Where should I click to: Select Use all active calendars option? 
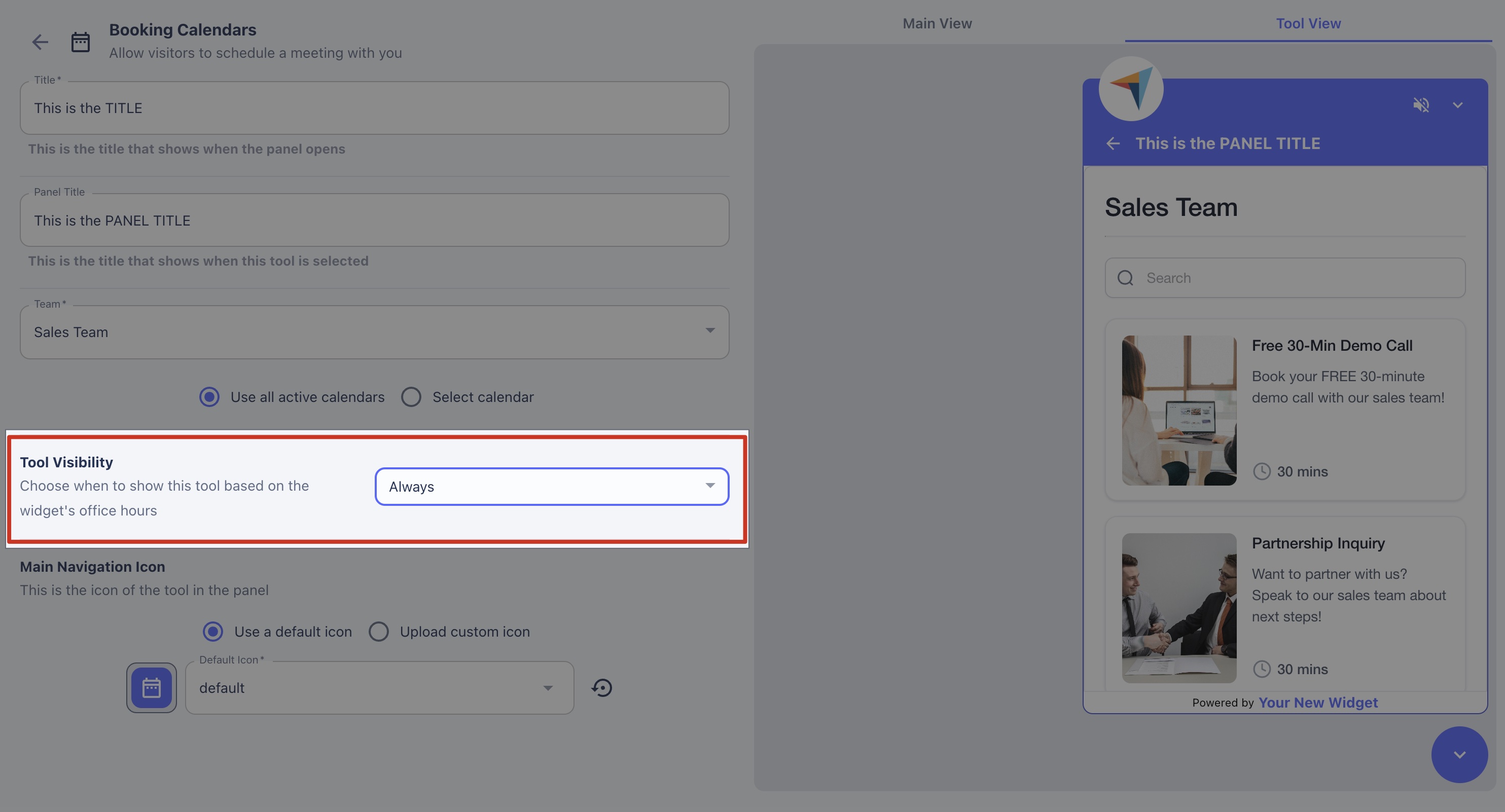(x=209, y=397)
